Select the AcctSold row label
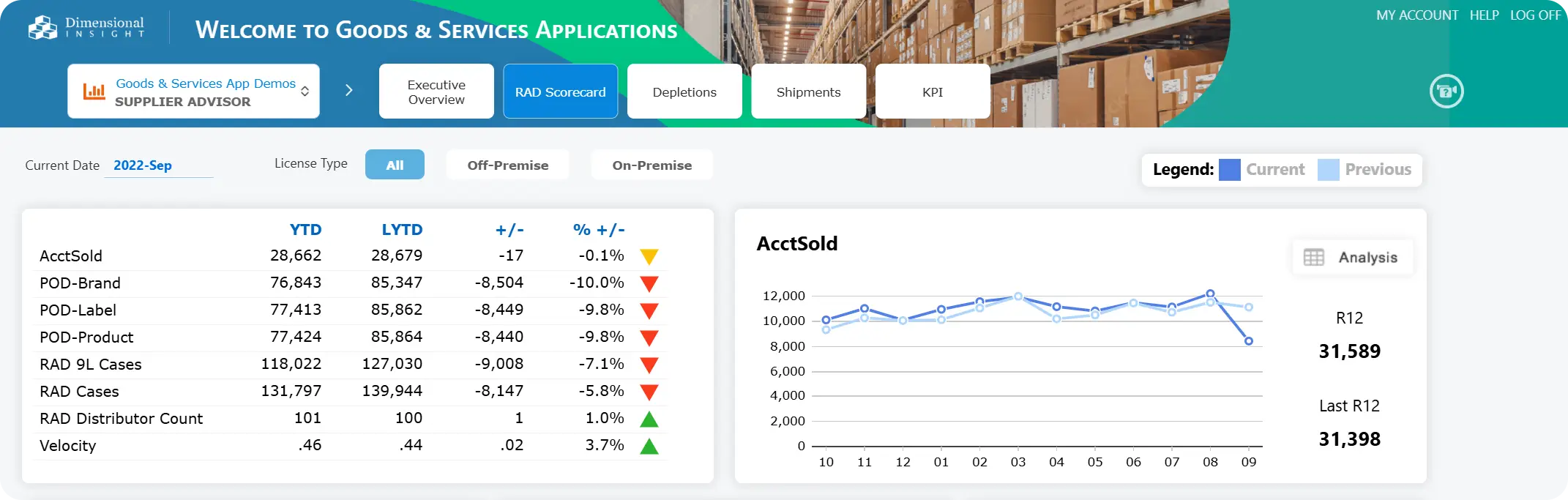The width and height of the screenshot is (1568, 500). point(71,256)
